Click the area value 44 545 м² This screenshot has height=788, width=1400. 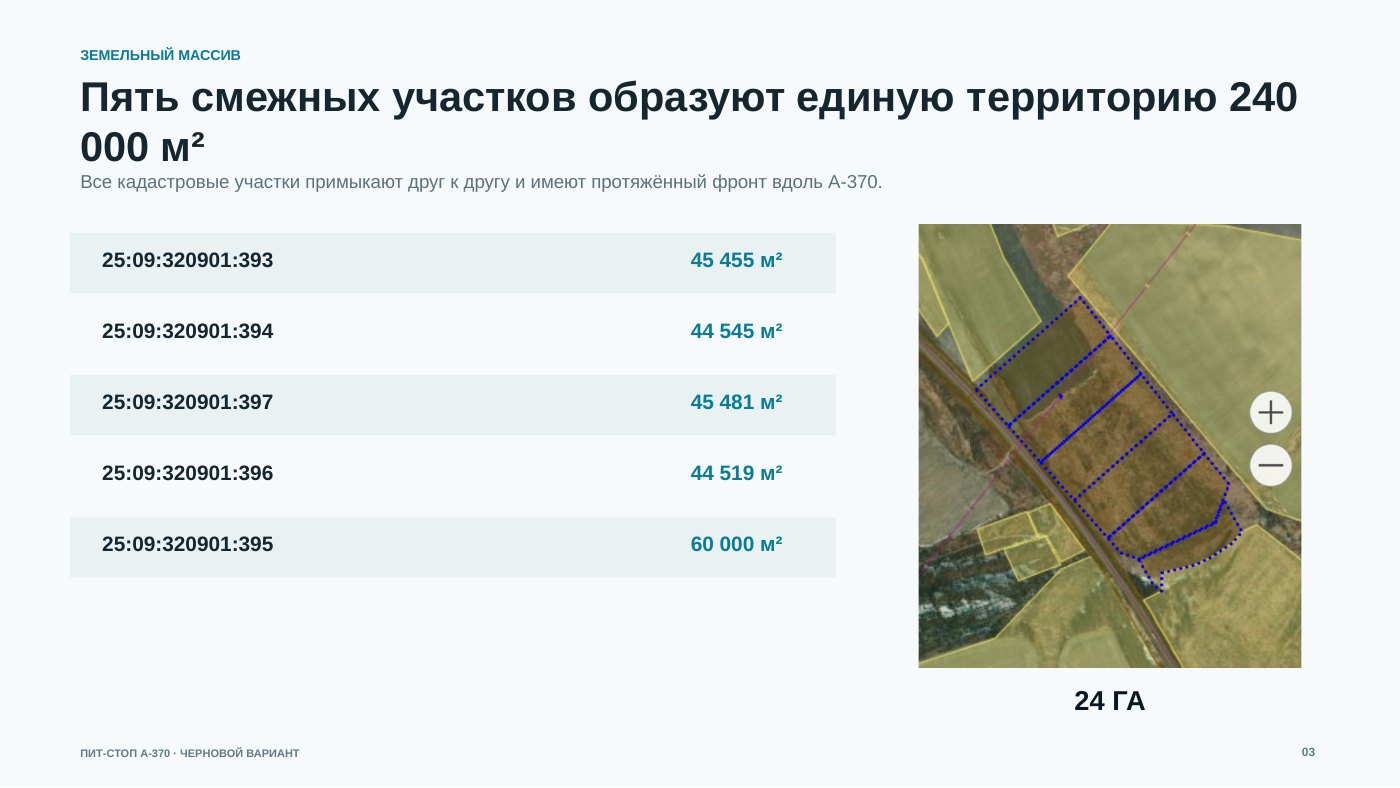click(736, 331)
